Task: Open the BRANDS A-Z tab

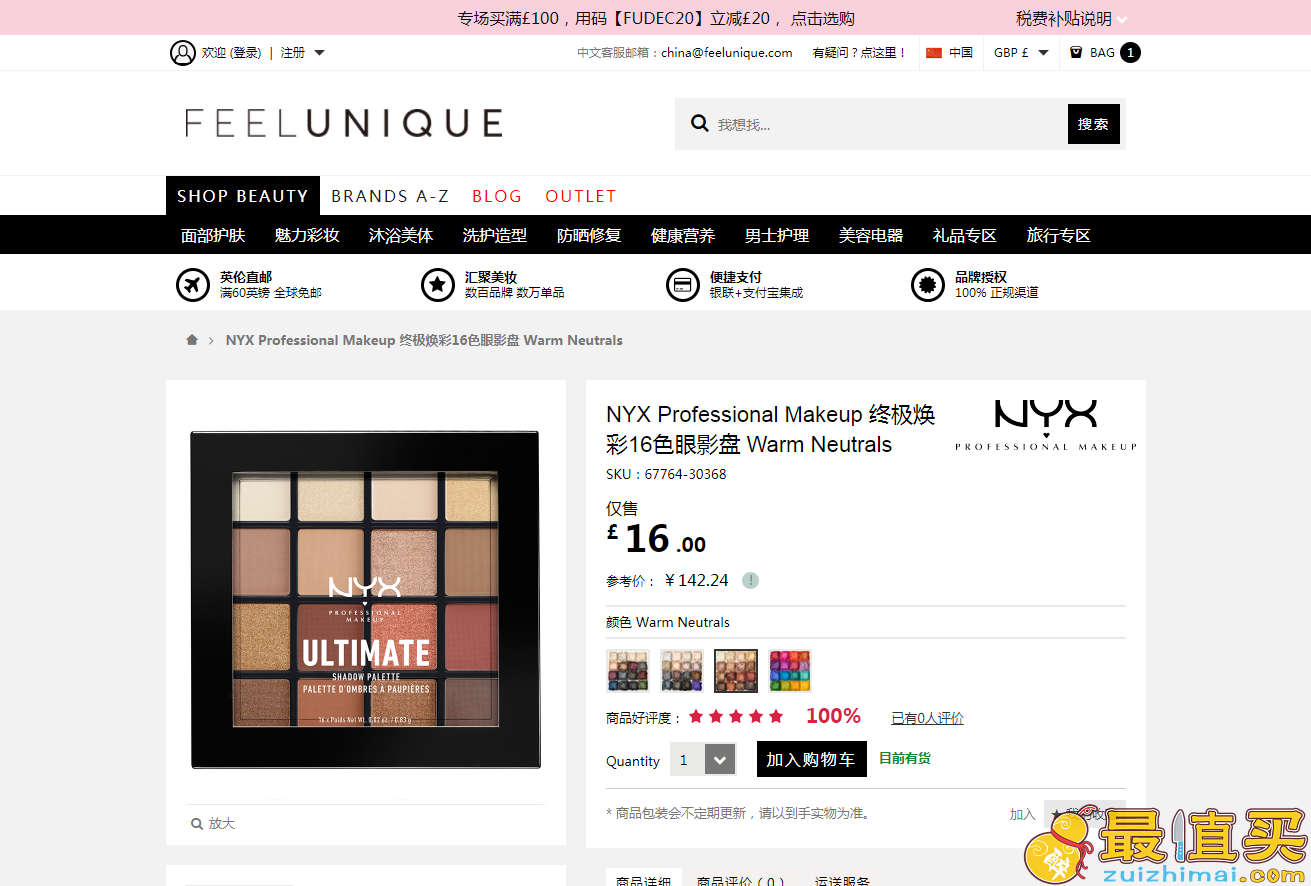Action: [390, 196]
